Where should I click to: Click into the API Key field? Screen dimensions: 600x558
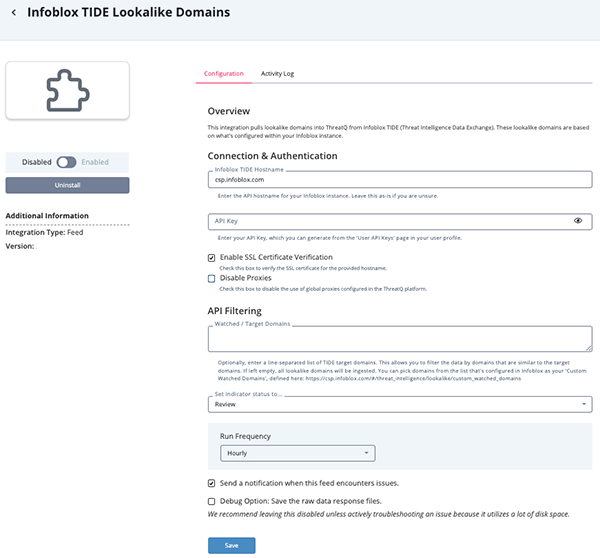(400, 222)
